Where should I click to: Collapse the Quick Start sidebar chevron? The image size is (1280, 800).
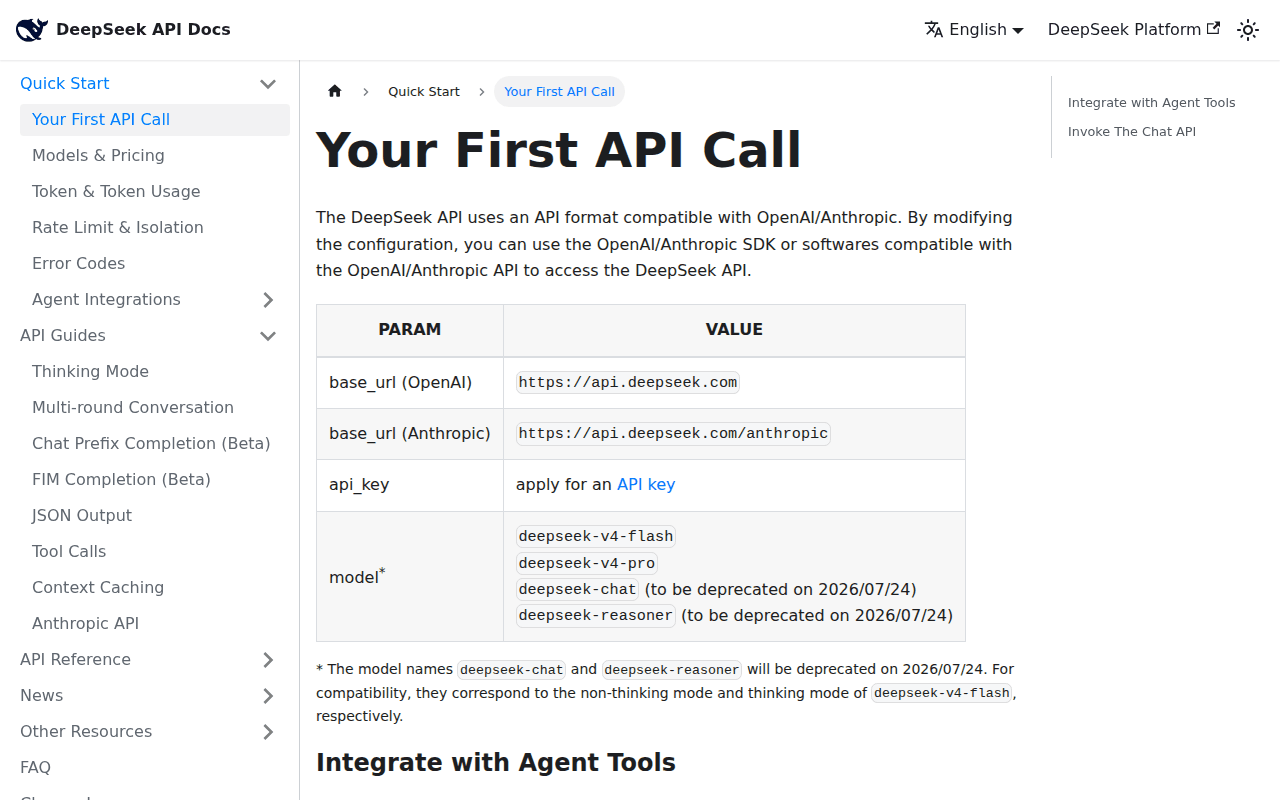pos(268,84)
